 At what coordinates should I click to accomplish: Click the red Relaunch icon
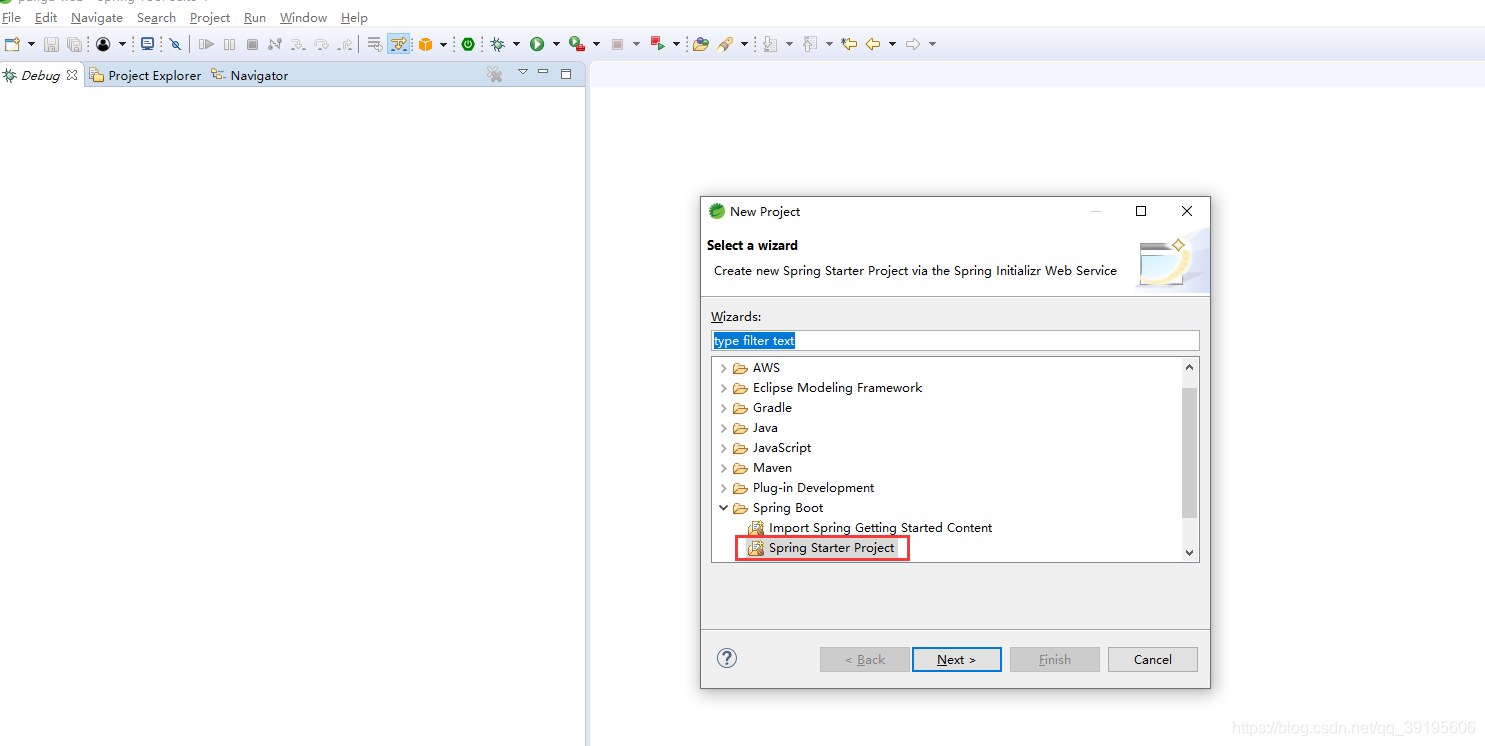pos(657,43)
